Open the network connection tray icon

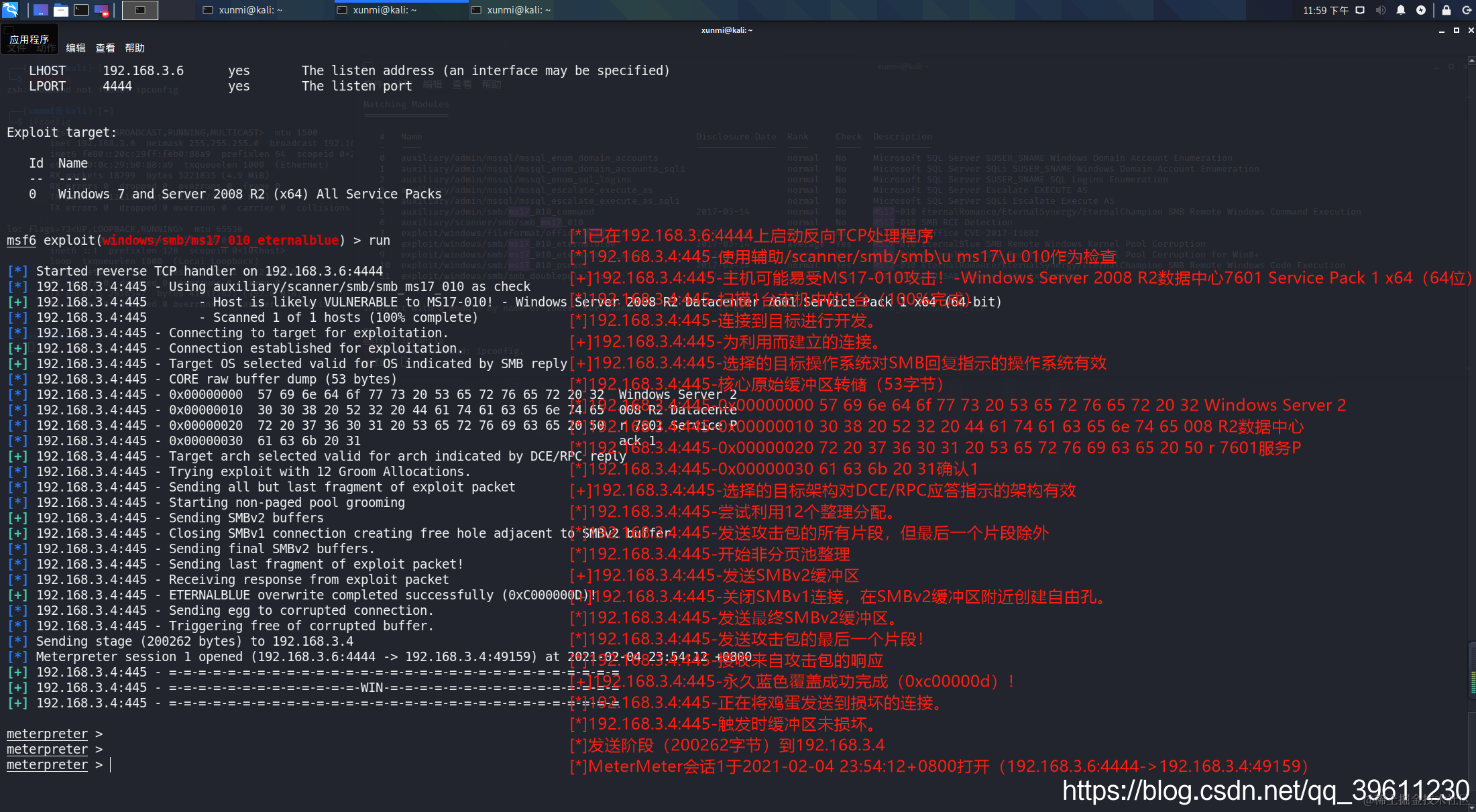[1360, 10]
